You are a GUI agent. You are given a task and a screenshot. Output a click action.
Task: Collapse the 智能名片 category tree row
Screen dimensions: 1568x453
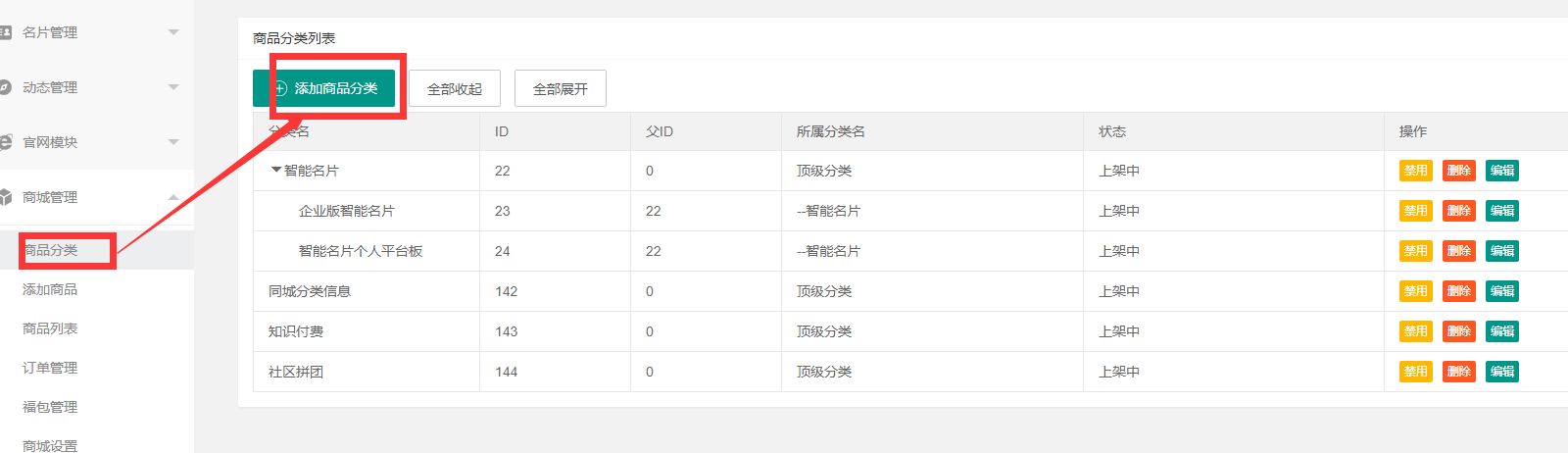point(276,170)
